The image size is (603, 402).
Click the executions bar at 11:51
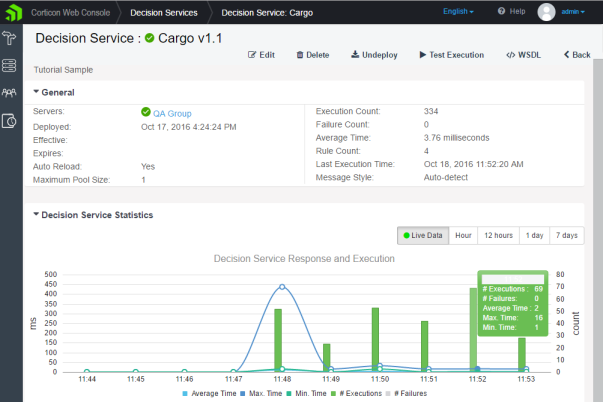pyautogui.click(x=425, y=346)
